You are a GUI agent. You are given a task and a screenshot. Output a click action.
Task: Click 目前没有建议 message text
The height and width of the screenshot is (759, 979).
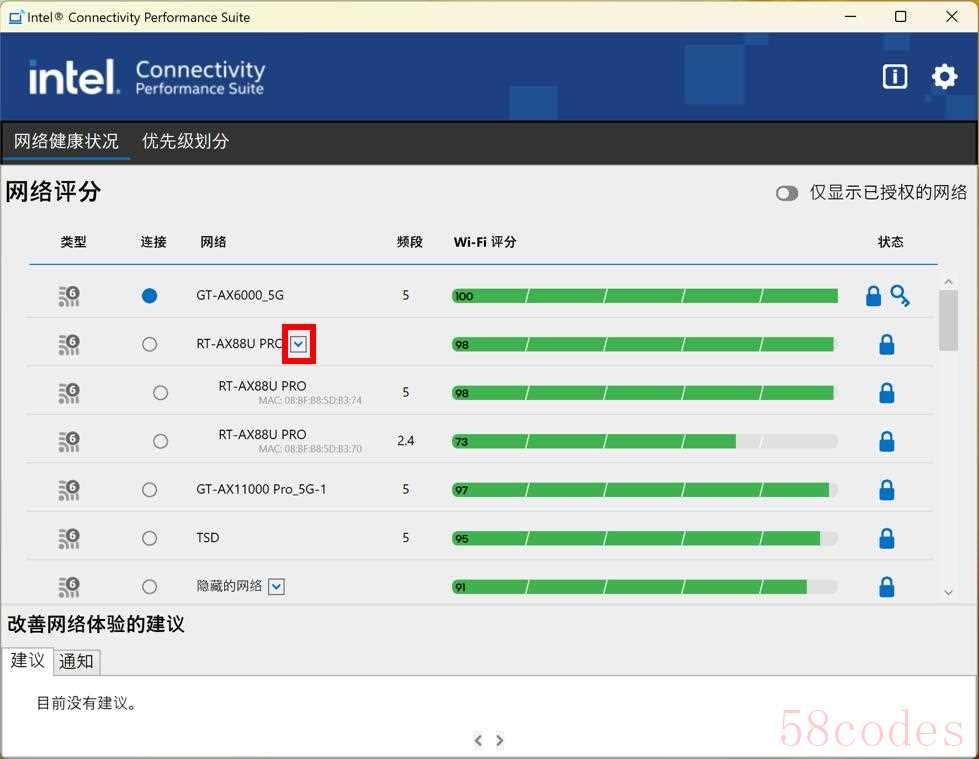[87, 703]
